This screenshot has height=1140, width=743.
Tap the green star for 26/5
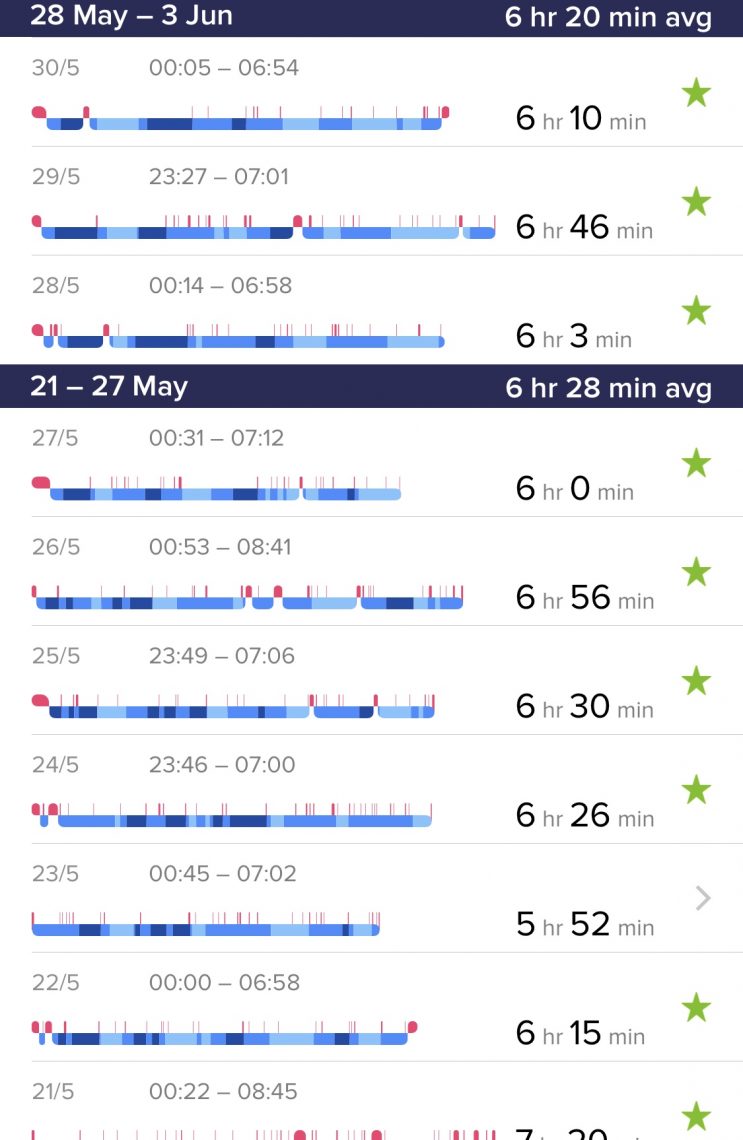click(696, 572)
